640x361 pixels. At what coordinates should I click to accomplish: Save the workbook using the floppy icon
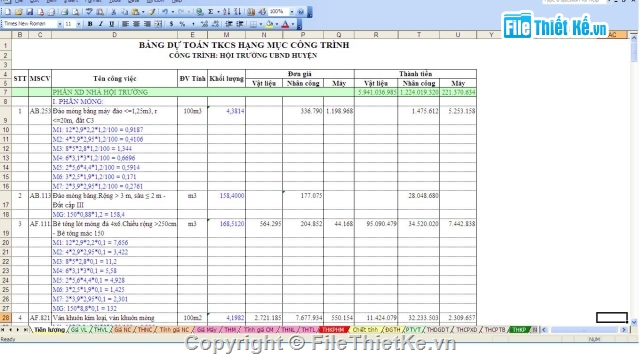[29, 12]
